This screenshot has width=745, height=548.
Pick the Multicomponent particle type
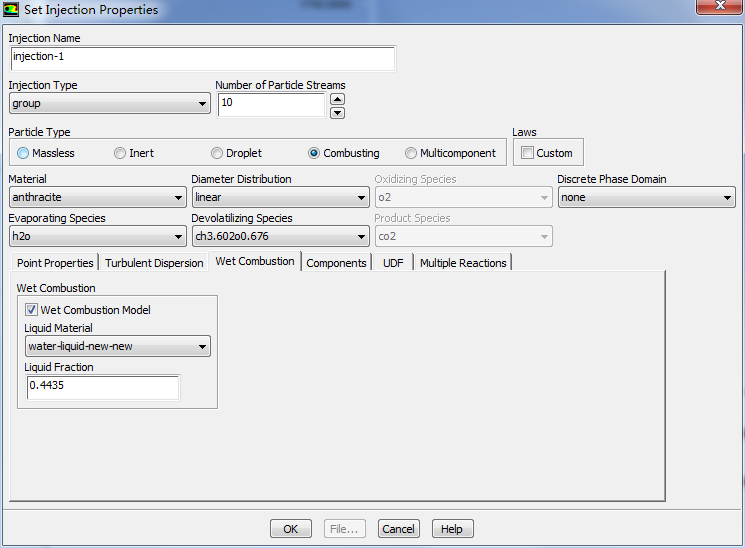pos(411,153)
